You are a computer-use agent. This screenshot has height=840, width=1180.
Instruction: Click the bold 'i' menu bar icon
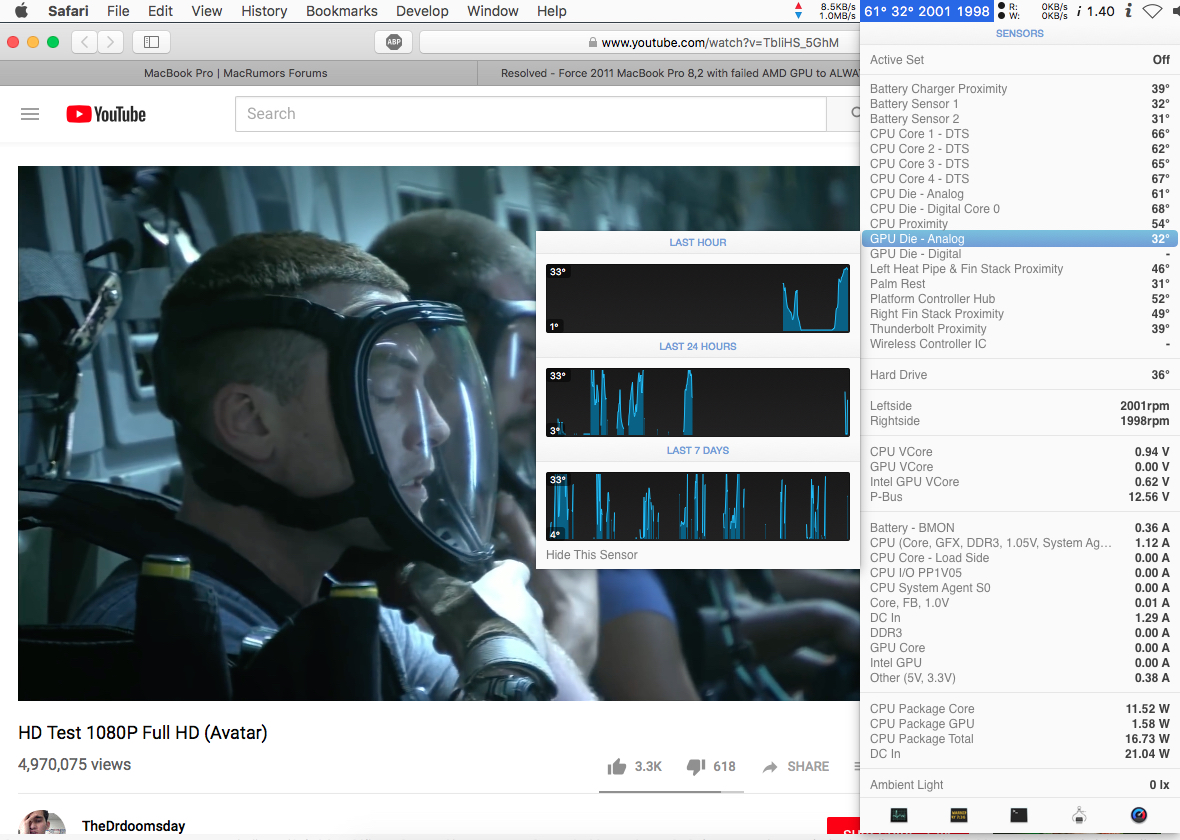1128,11
